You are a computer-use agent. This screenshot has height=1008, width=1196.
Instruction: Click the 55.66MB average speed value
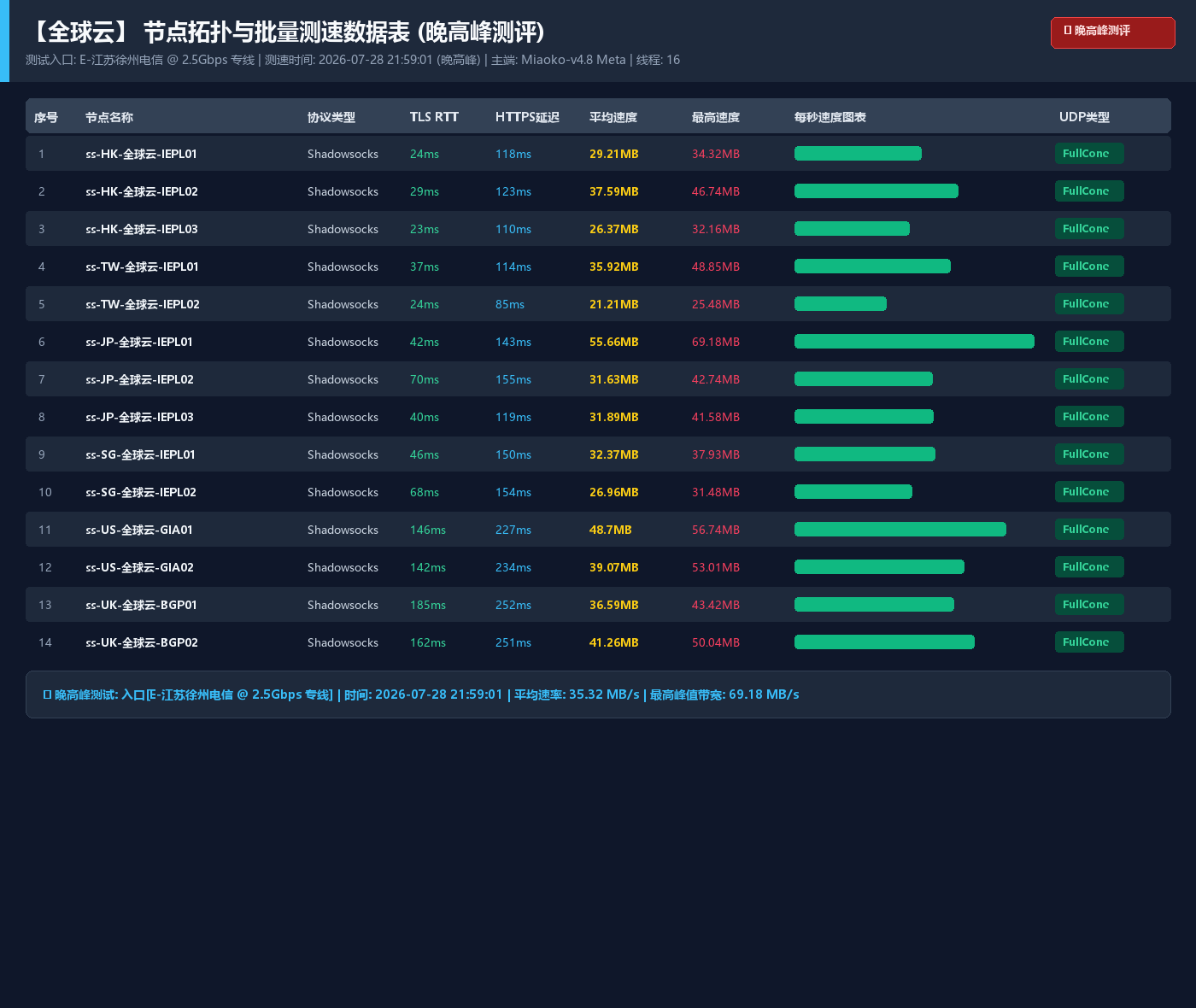[614, 342]
